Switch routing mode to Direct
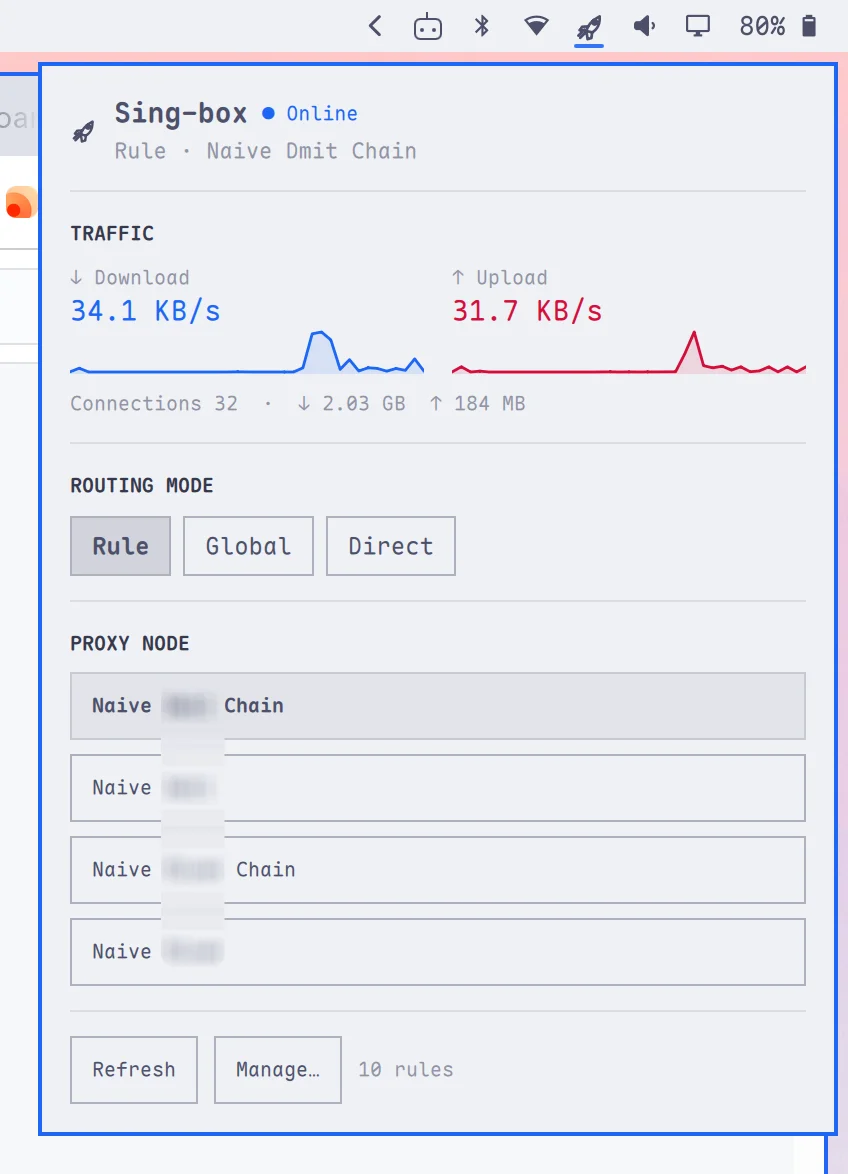The width and height of the screenshot is (848, 1174). click(391, 546)
